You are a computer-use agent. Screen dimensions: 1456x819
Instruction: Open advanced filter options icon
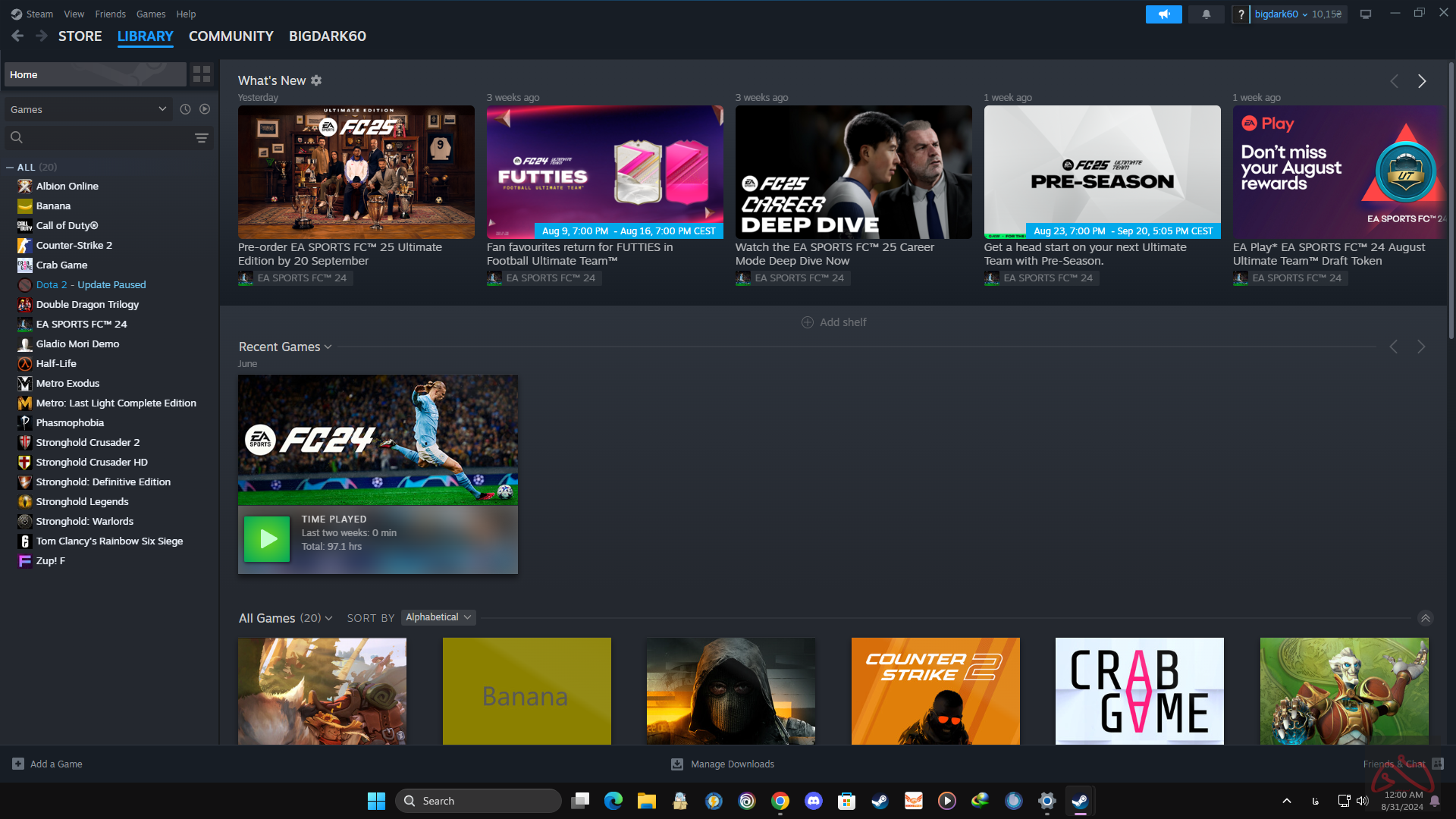coord(201,137)
